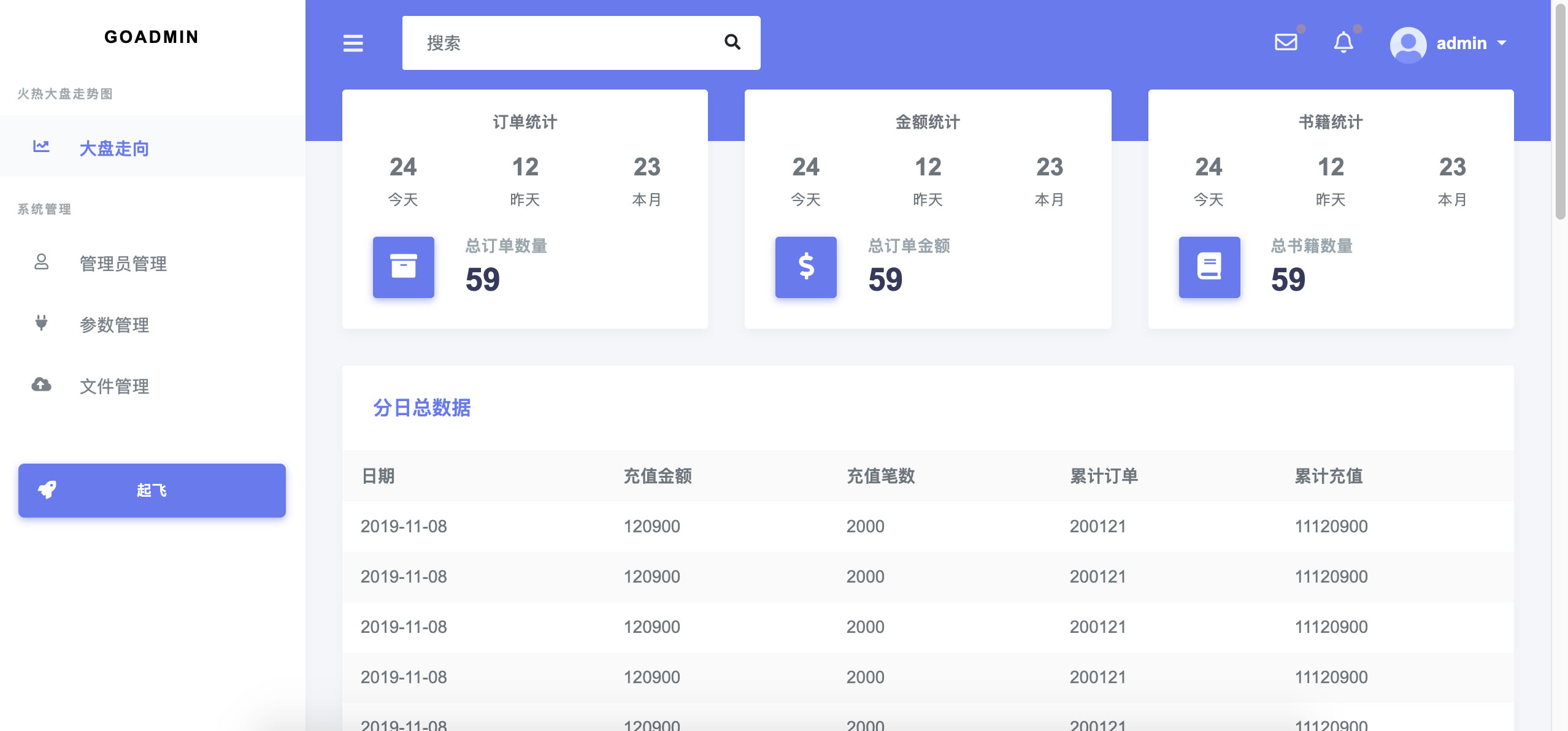Click the book total icon
This screenshot has height=731, width=1568.
click(x=1209, y=267)
